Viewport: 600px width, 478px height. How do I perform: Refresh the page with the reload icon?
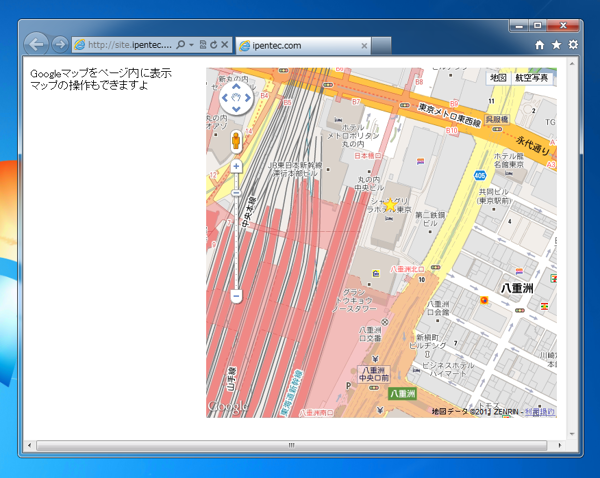click(214, 45)
